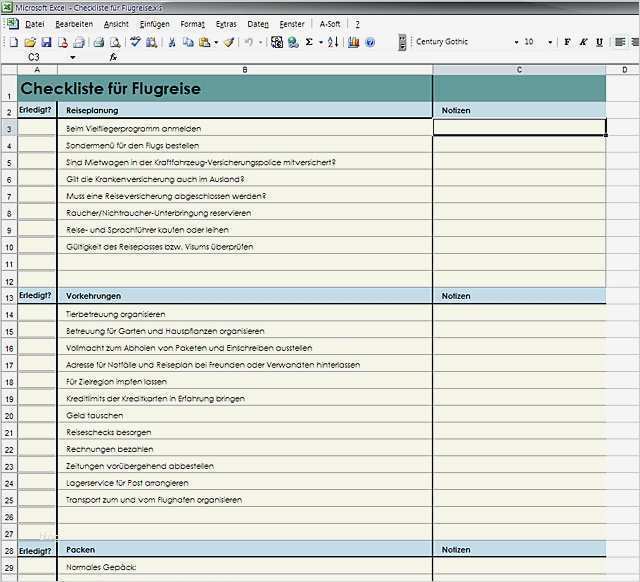Save the workbook with the floppy disk icon

point(46,42)
